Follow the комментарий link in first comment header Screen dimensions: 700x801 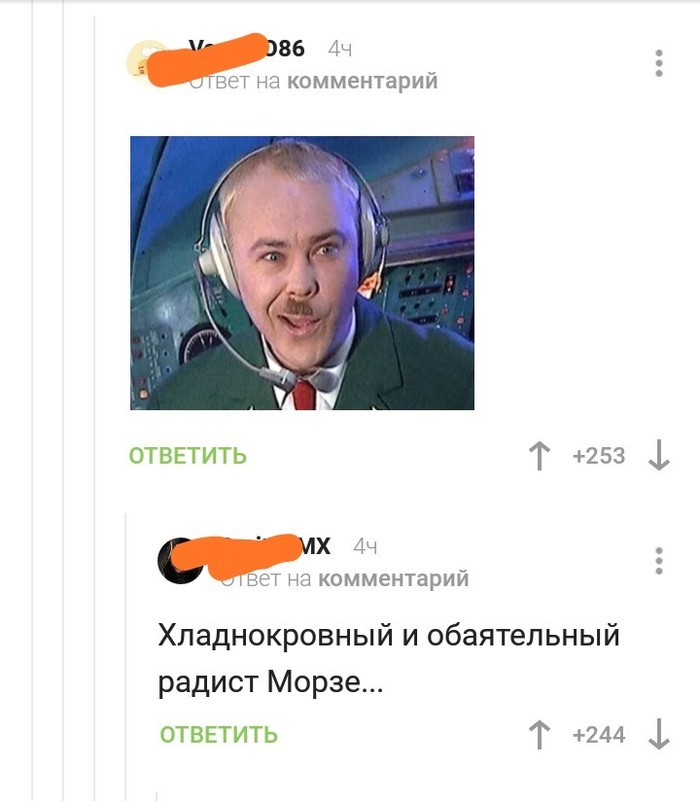click(362, 81)
